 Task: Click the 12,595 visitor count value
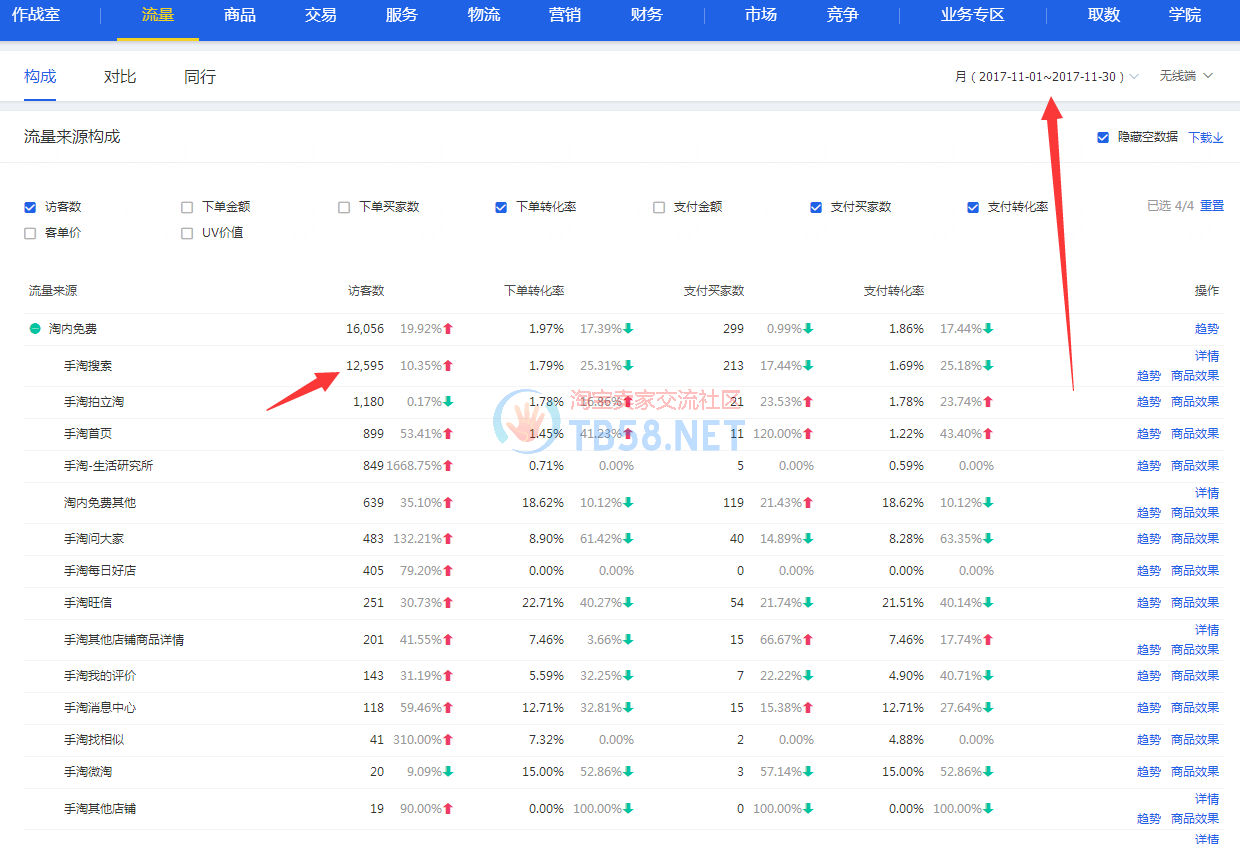(365, 366)
